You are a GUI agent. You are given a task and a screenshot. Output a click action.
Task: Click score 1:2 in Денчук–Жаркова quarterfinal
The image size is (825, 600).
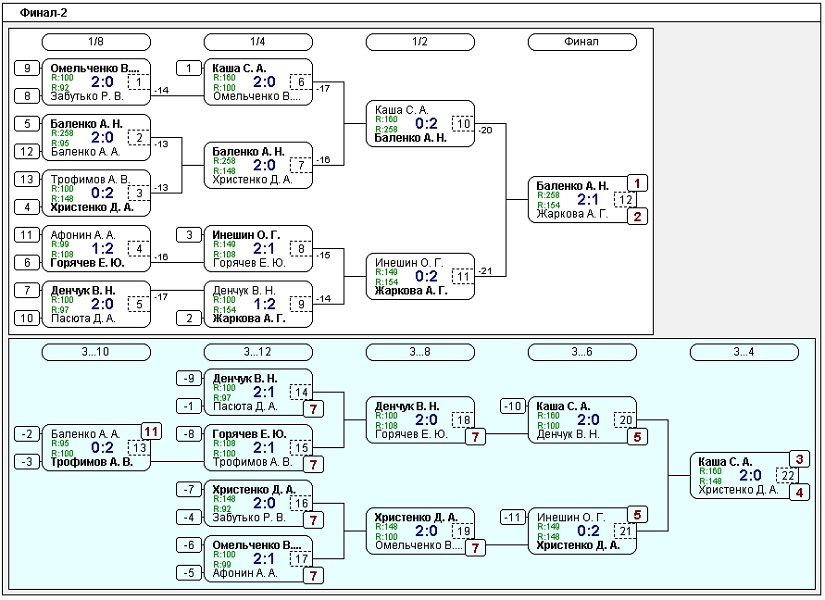click(x=264, y=304)
